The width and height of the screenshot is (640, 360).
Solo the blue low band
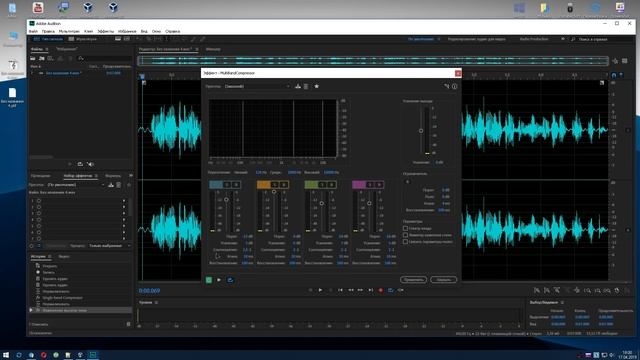click(228, 185)
